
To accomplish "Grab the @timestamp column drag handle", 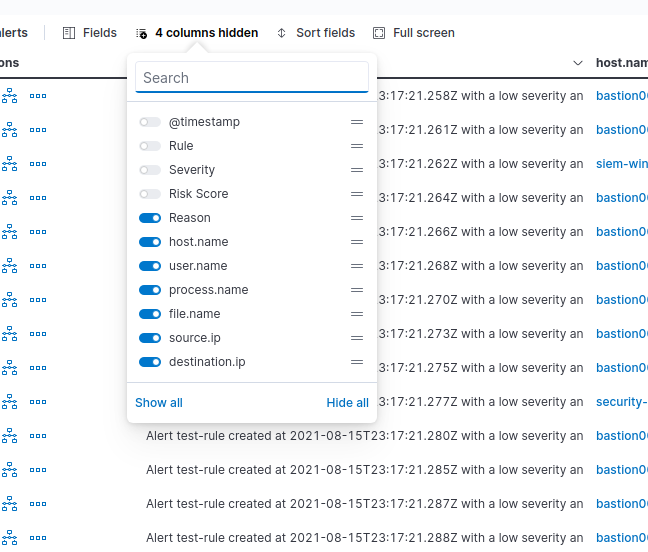I will coord(357,122).
